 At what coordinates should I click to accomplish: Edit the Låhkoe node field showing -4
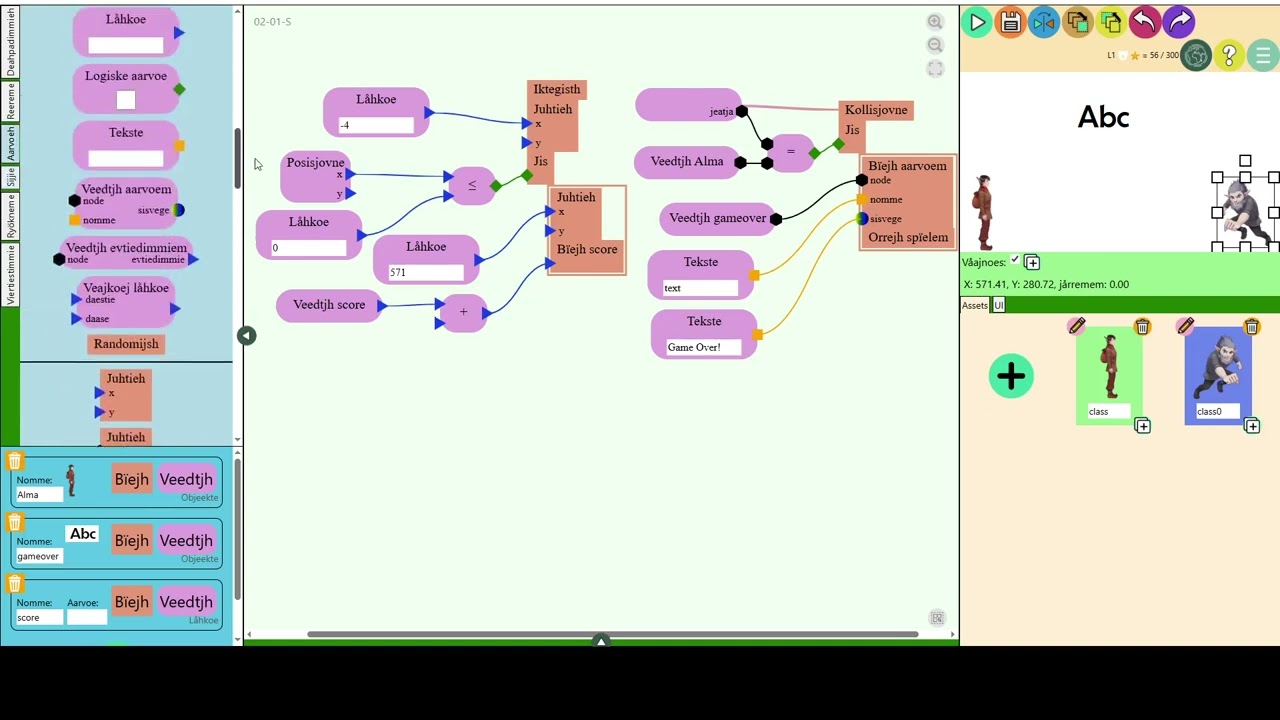point(375,125)
